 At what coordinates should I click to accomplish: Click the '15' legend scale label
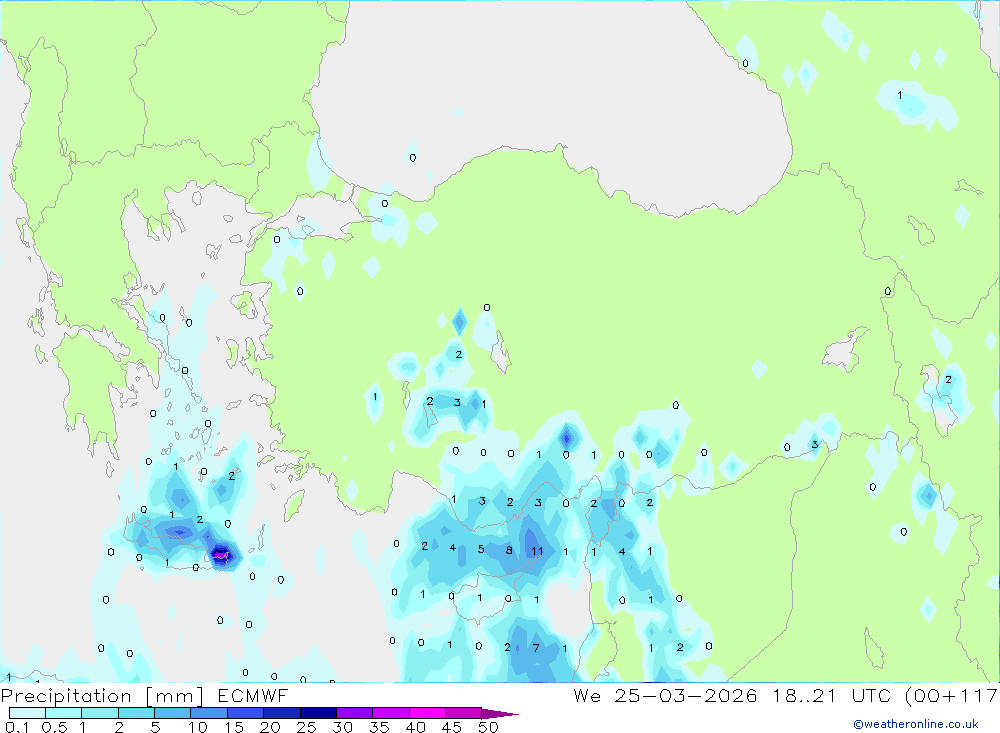click(x=234, y=727)
